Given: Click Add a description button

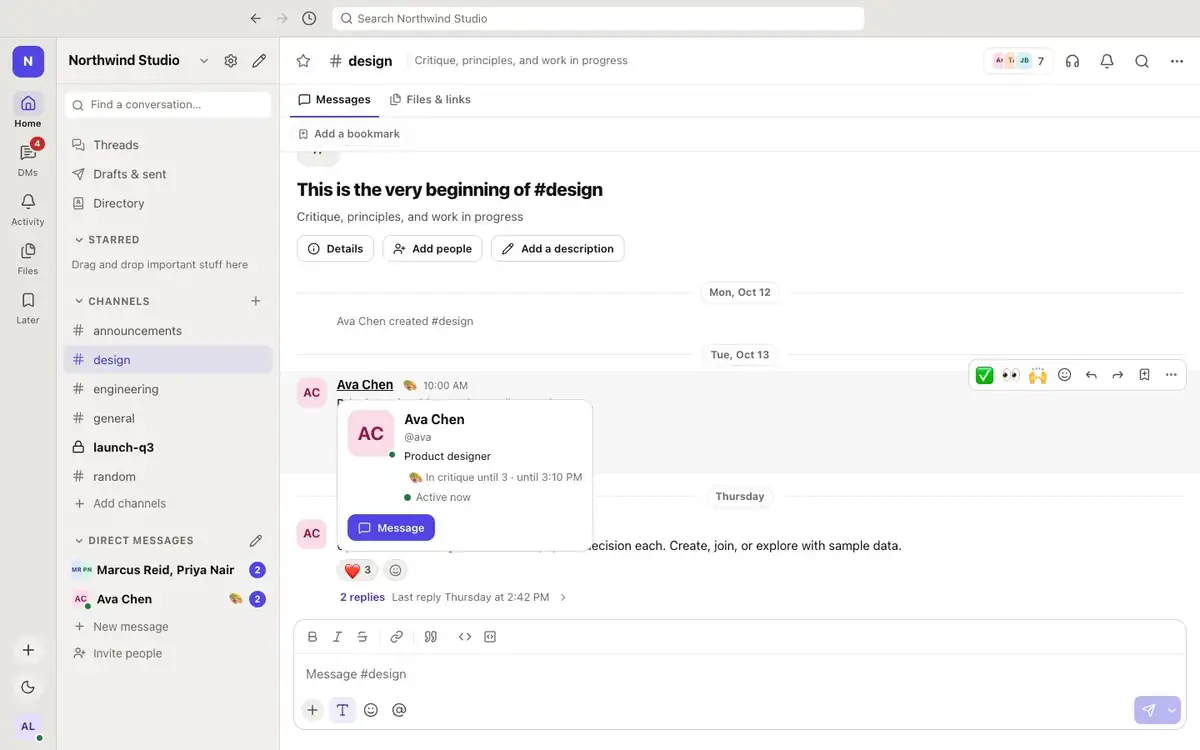Looking at the screenshot, I should coord(557,249).
